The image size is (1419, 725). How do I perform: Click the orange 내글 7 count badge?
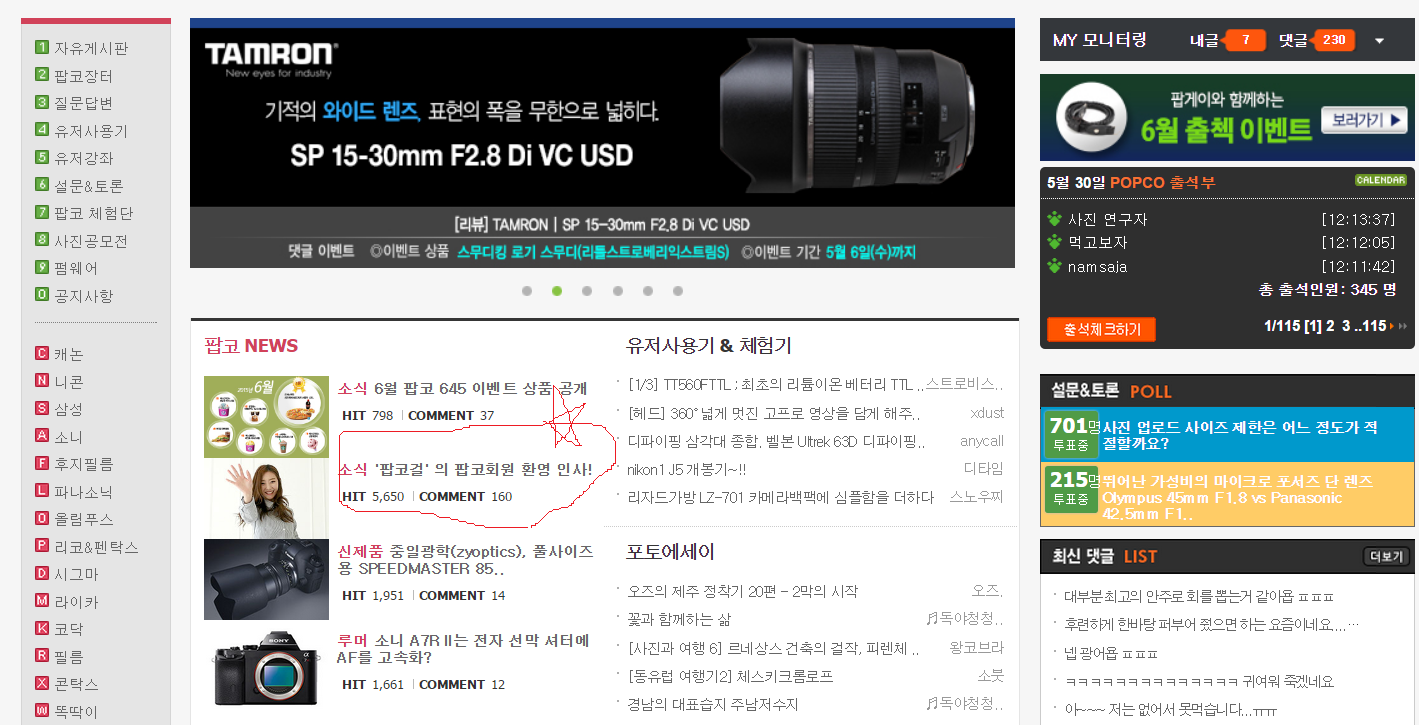pyautogui.click(x=1245, y=40)
